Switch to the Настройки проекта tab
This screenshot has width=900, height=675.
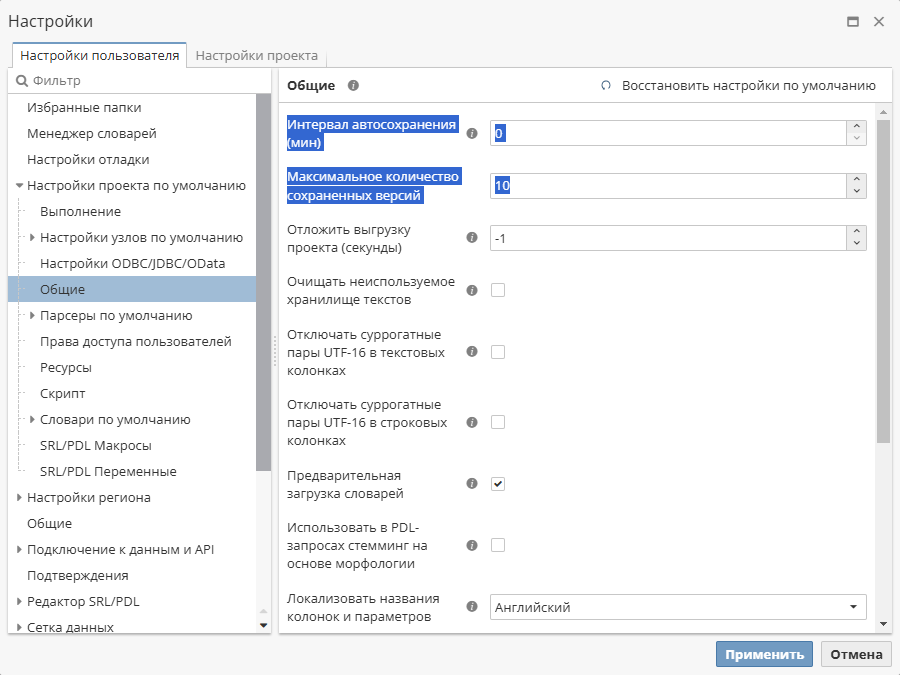(256, 56)
